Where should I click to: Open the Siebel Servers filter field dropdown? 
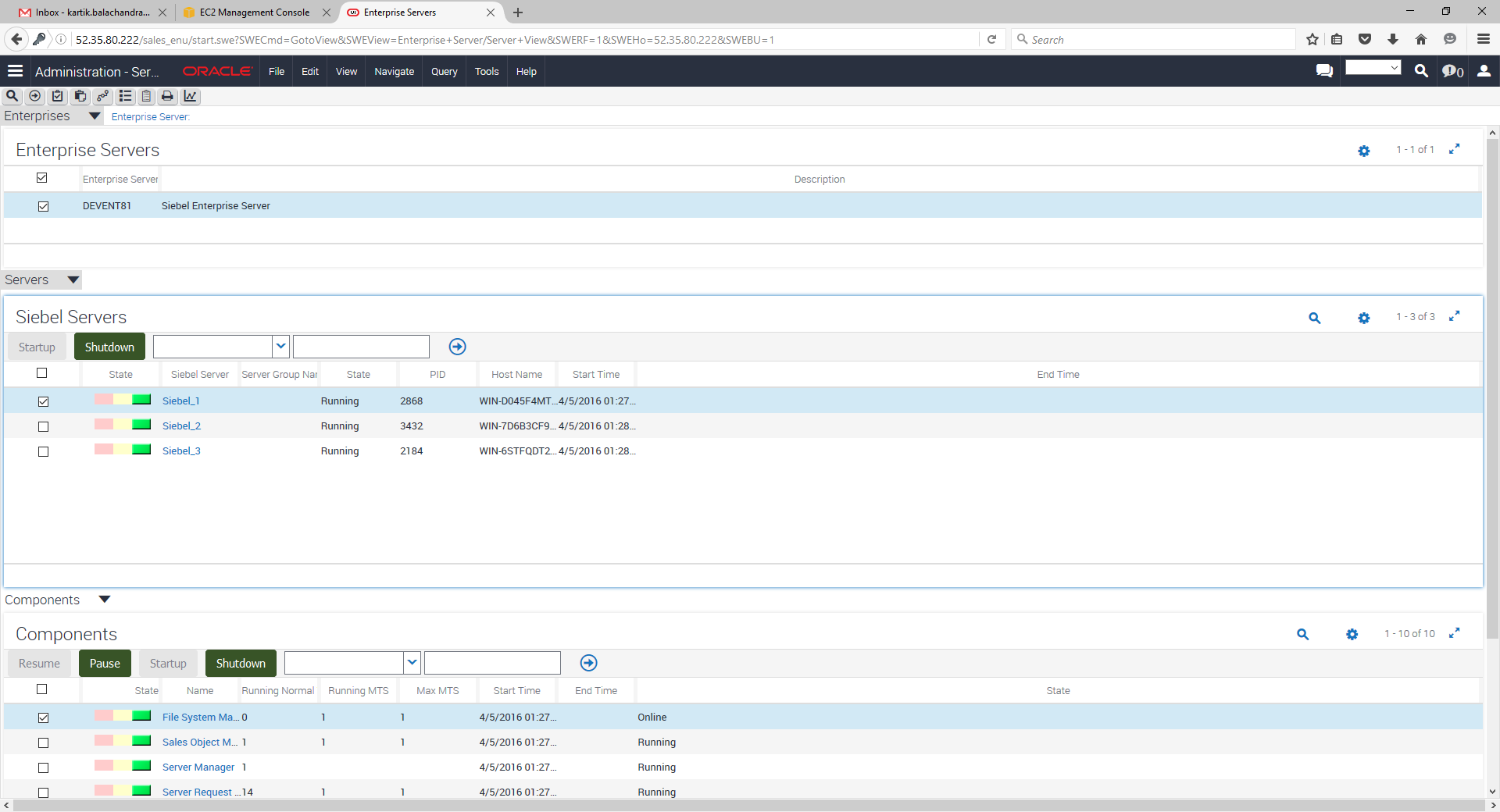click(281, 347)
